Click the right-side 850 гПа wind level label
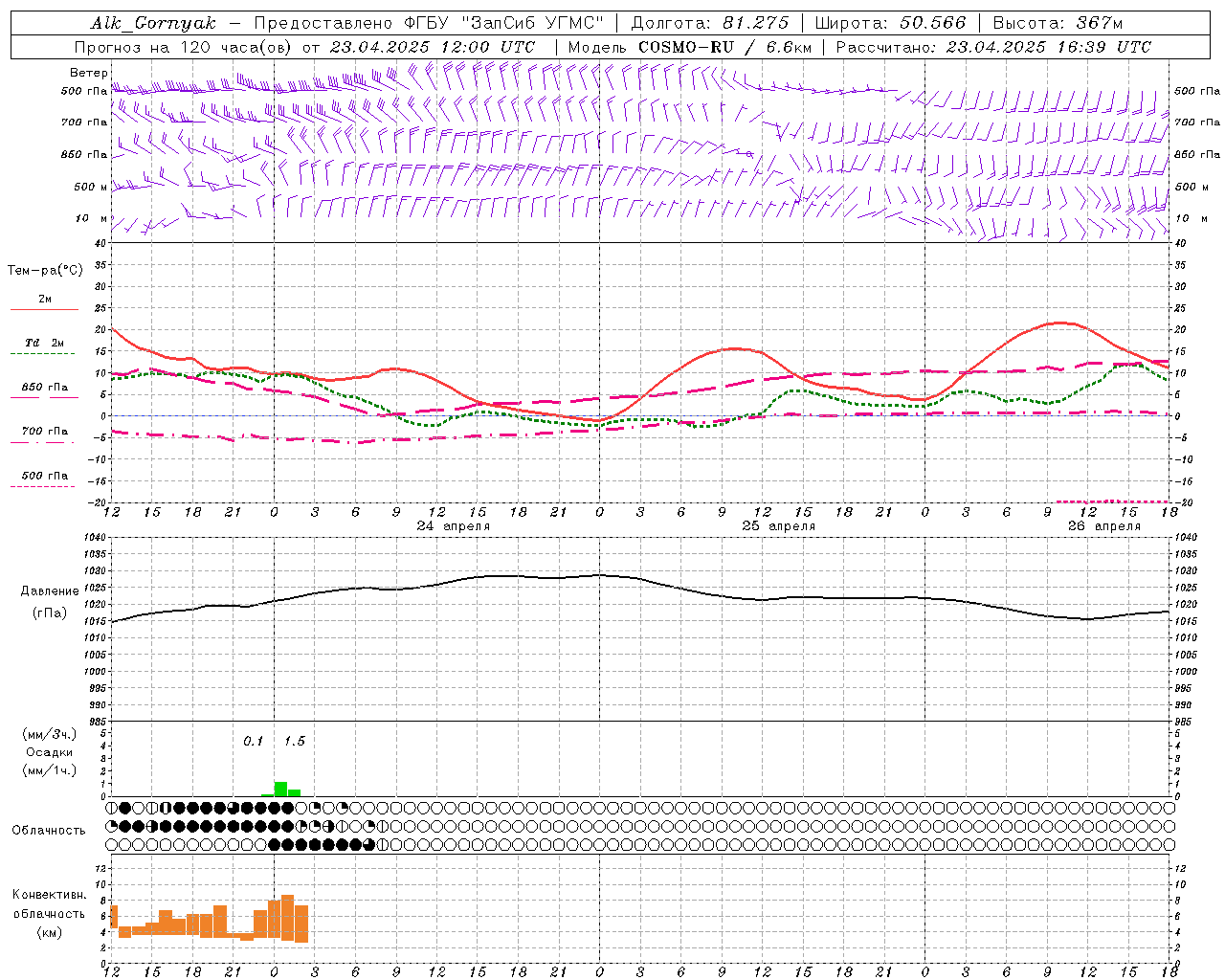The width and height of the screenshot is (1225, 980). coord(1197,154)
